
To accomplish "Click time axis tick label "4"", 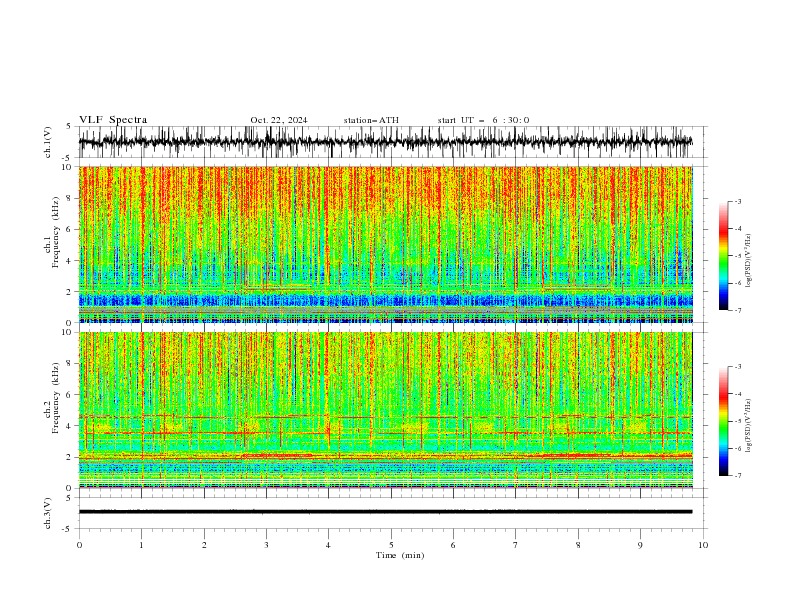I will (x=328, y=545).
